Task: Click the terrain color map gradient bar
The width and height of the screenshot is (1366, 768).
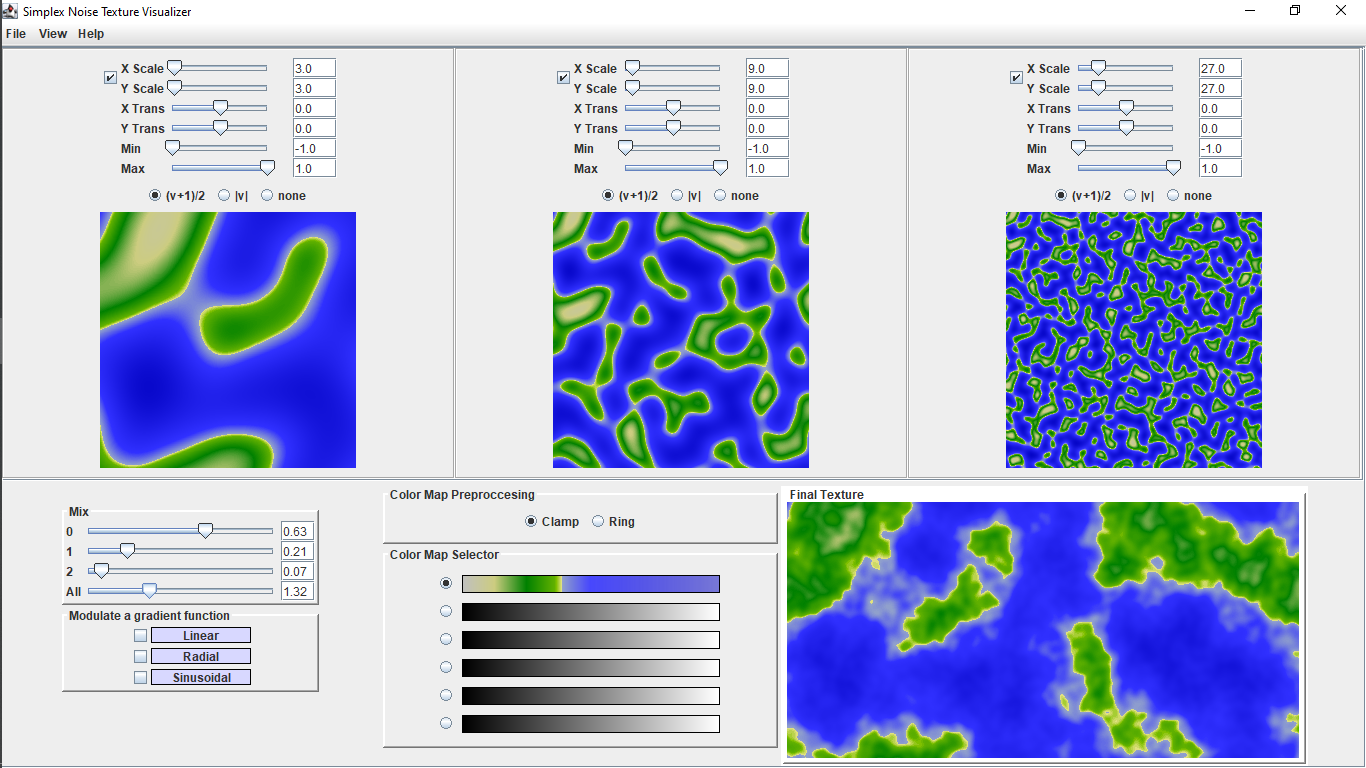Action: 590,584
